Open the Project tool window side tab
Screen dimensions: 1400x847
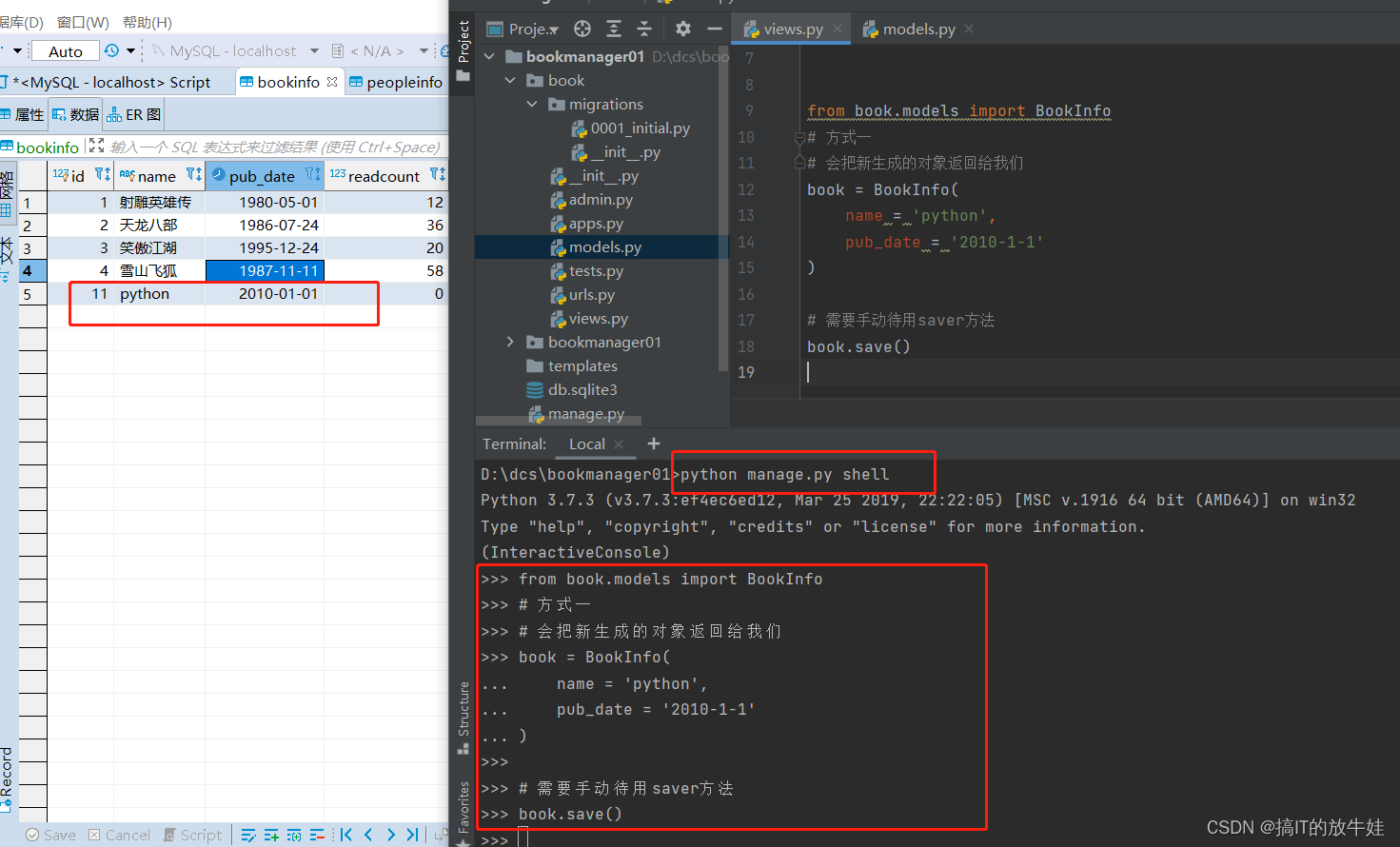pyautogui.click(x=463, y=51)
